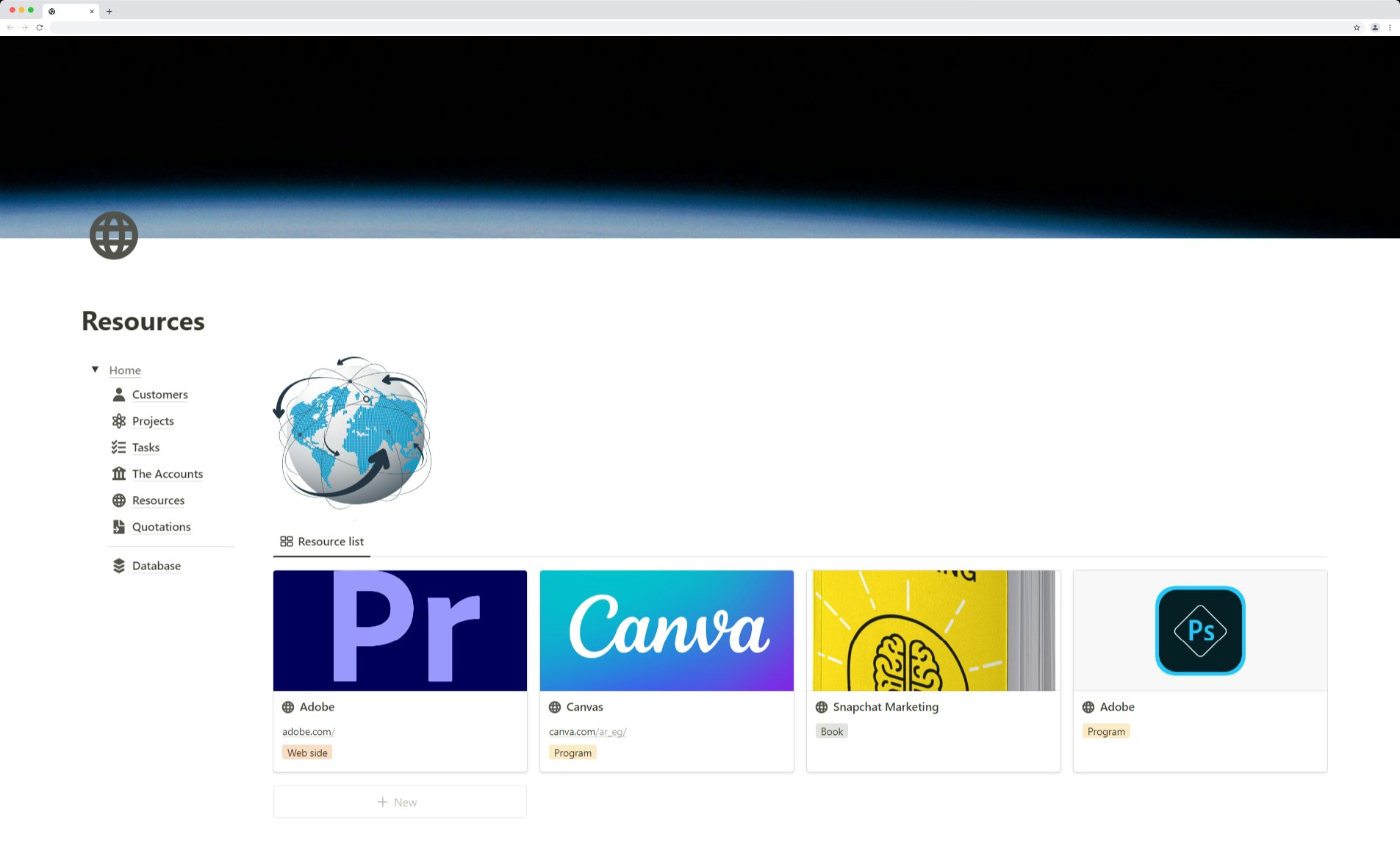
Task: Follow the adobe.com/ link
Action: click(x=309, y=732)
